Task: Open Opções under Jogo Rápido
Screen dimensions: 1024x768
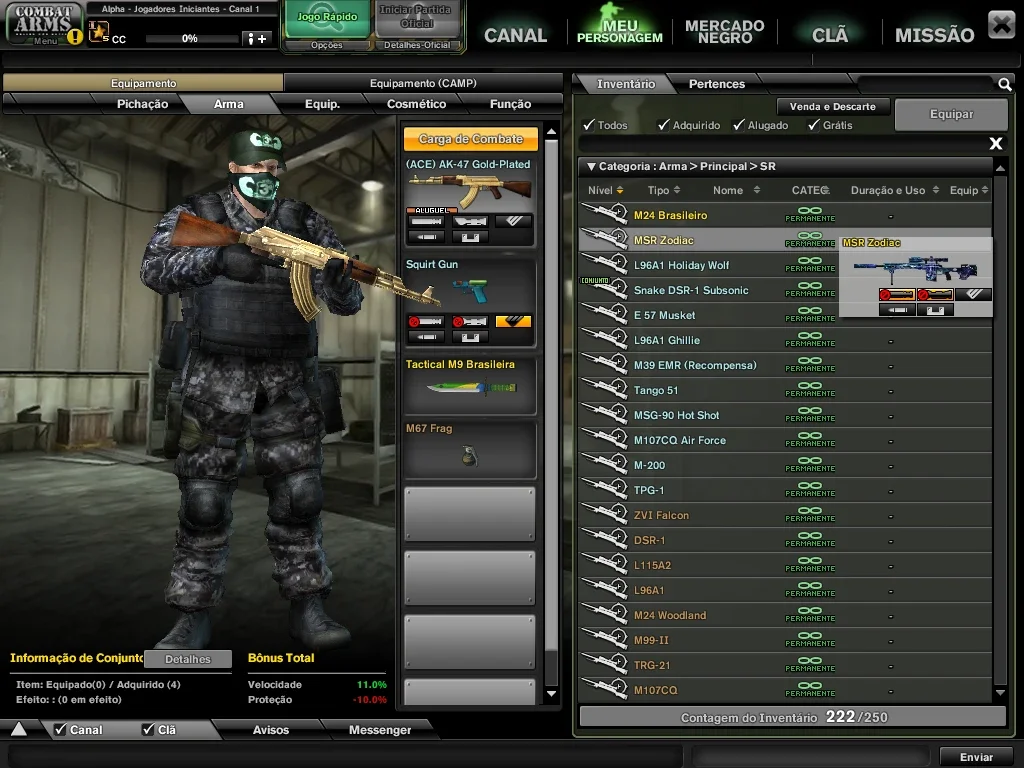Action: click(327, 45)
